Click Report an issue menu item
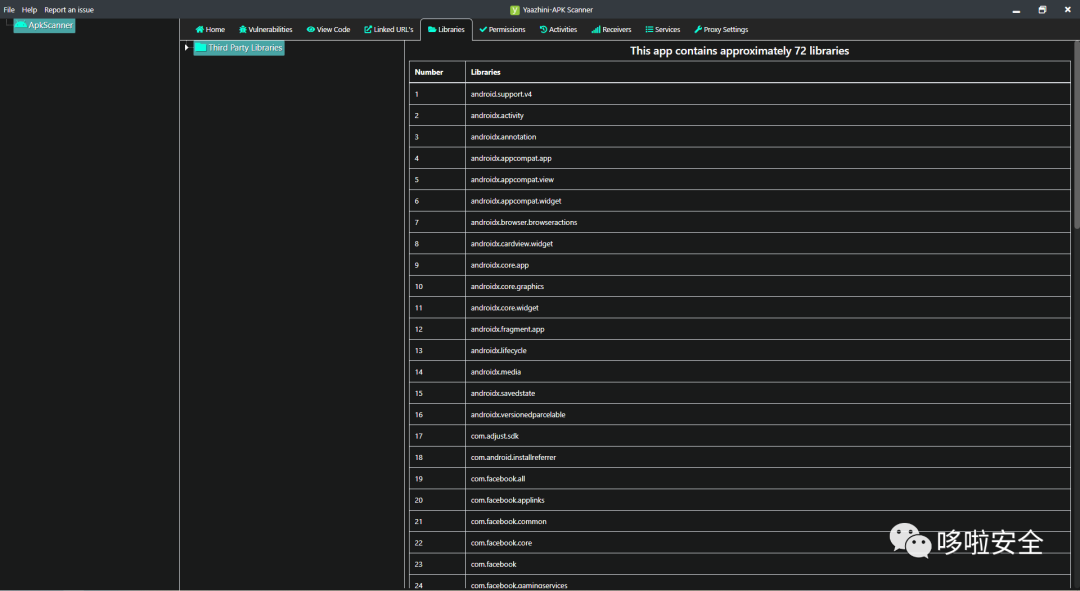1080x591 pixels. (x=69, y=10)
